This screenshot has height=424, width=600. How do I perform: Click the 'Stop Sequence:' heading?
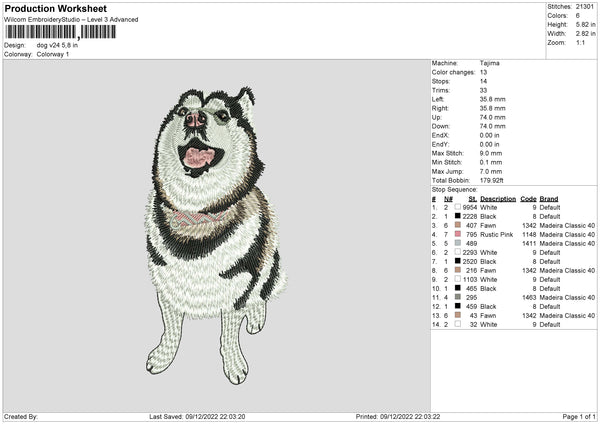pyautogui.click(x=455, y=189)
